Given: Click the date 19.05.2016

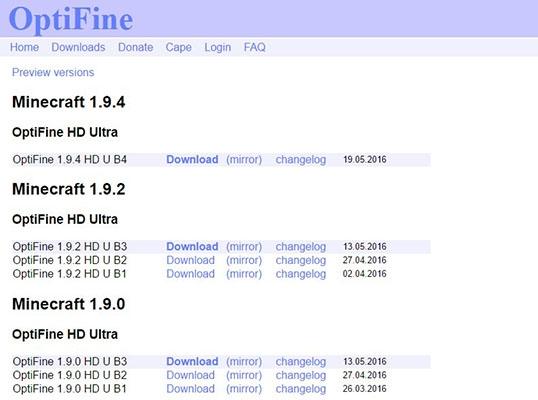Looking at the screenshot, I should click(365, 160).
